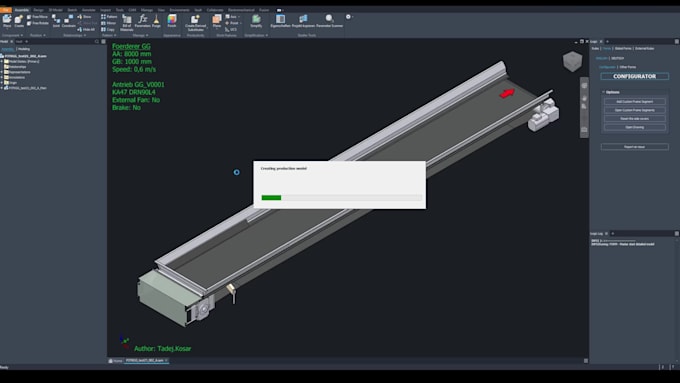Click the Report an issue button
This screenshot has width=680, height=383.
click(634, 147)
